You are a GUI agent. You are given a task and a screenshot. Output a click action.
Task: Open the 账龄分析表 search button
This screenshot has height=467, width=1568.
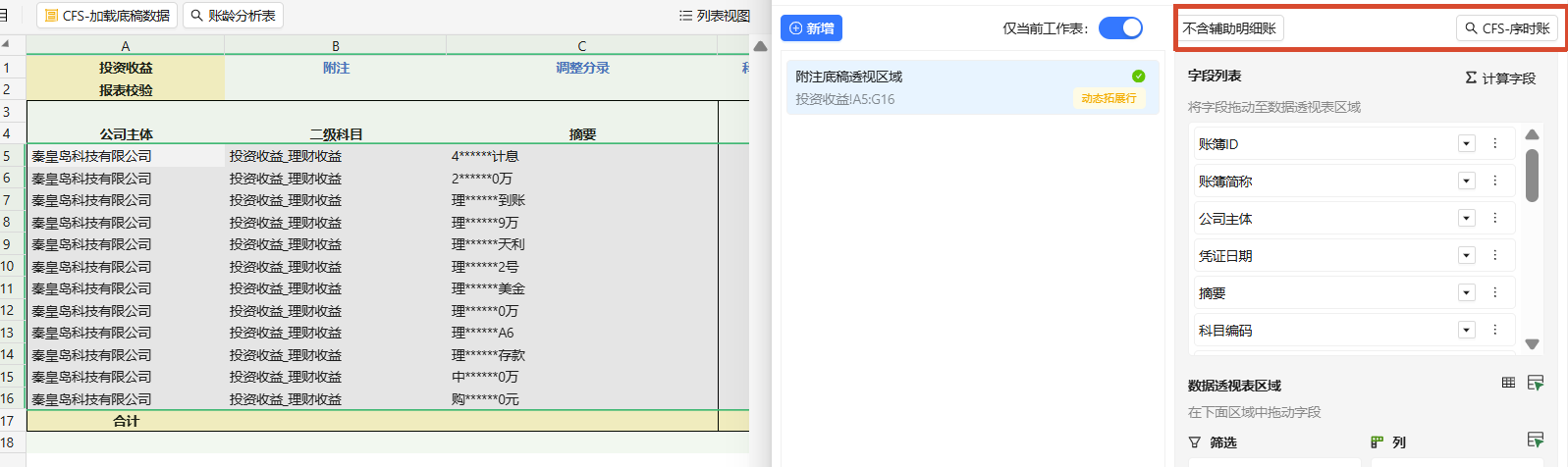pyautogui.click(x=233, y=16)
